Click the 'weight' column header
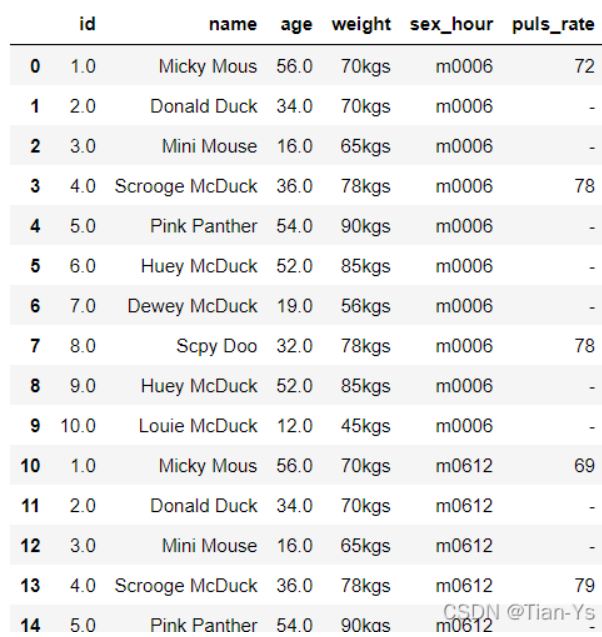This screenshot has height=637, width=602. pyautogui.click(x=361, y=25)
